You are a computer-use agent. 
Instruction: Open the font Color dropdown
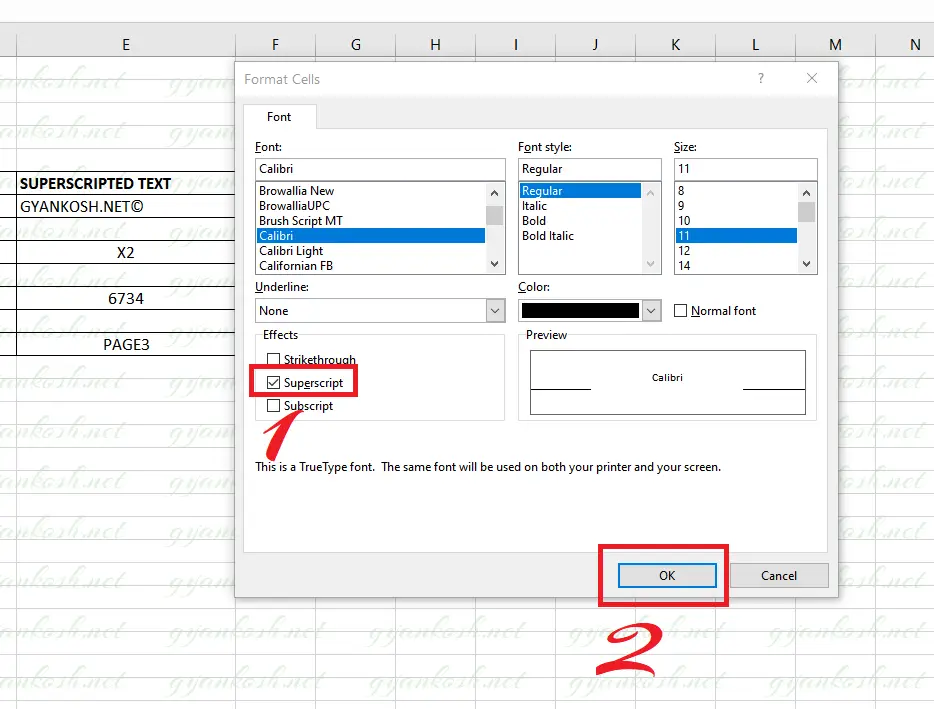[652, 310]
